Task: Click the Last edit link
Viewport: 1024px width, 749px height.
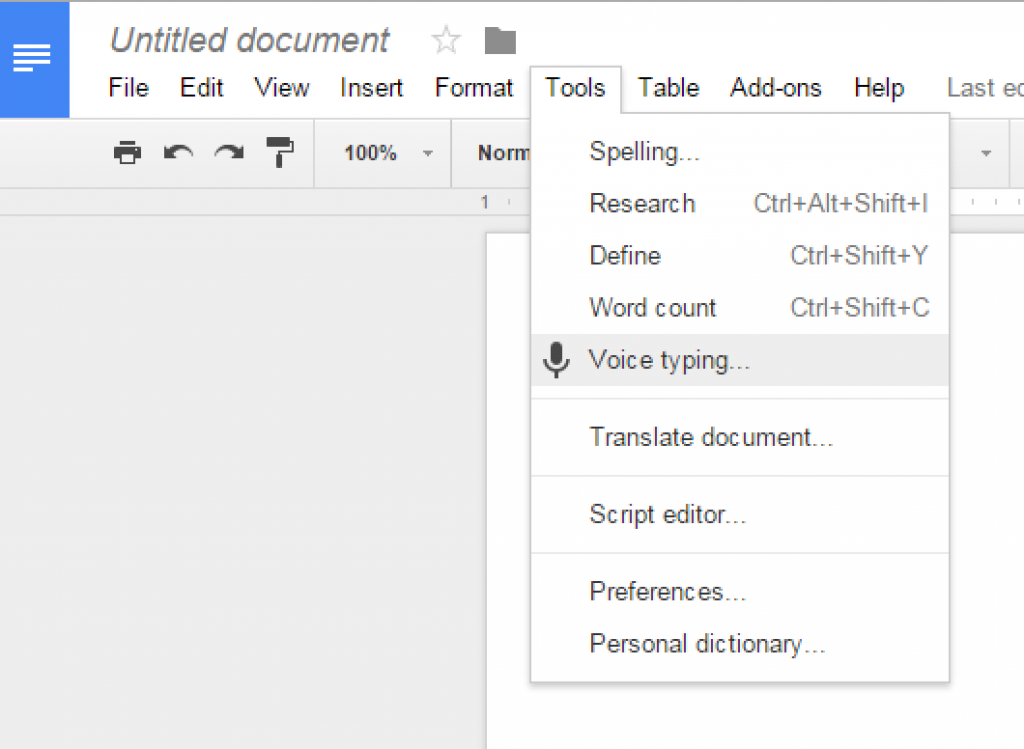Action: 984,88
